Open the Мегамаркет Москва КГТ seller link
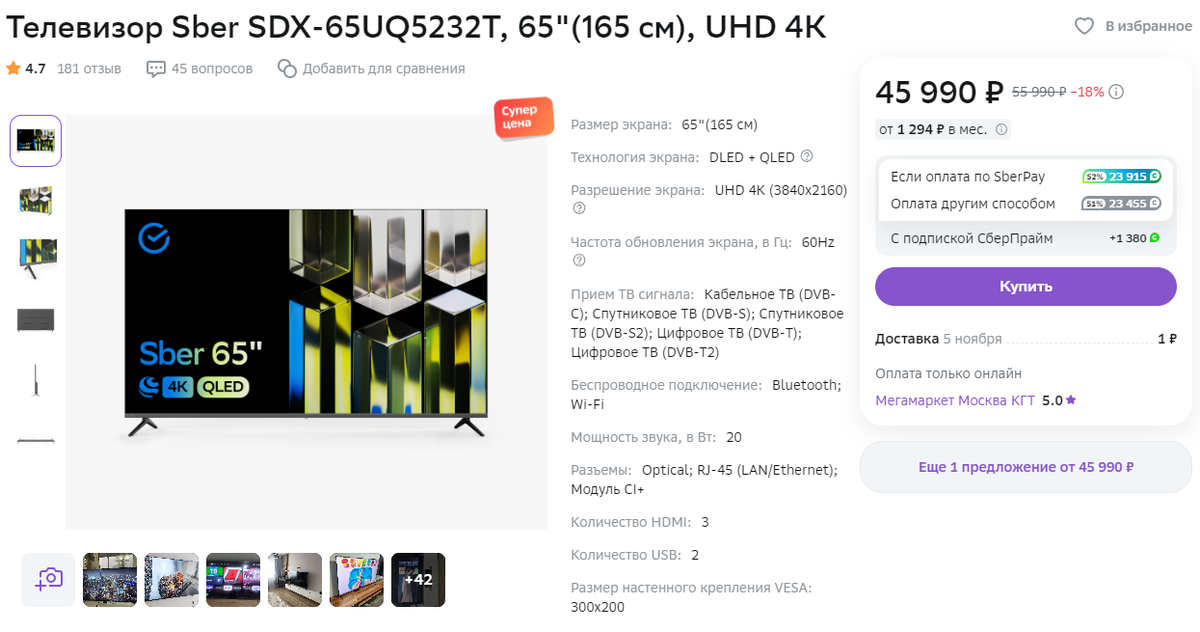 [955, 400]
